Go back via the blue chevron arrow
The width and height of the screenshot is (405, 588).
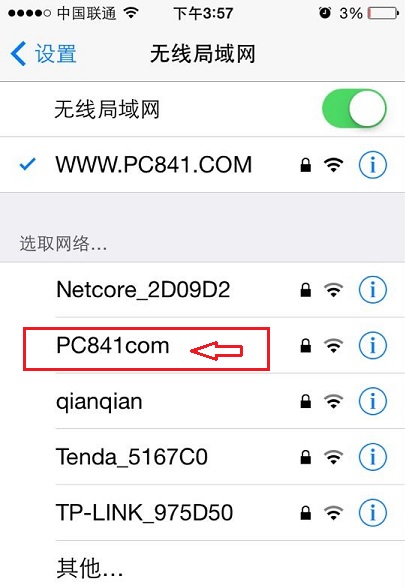coord(18,54)
